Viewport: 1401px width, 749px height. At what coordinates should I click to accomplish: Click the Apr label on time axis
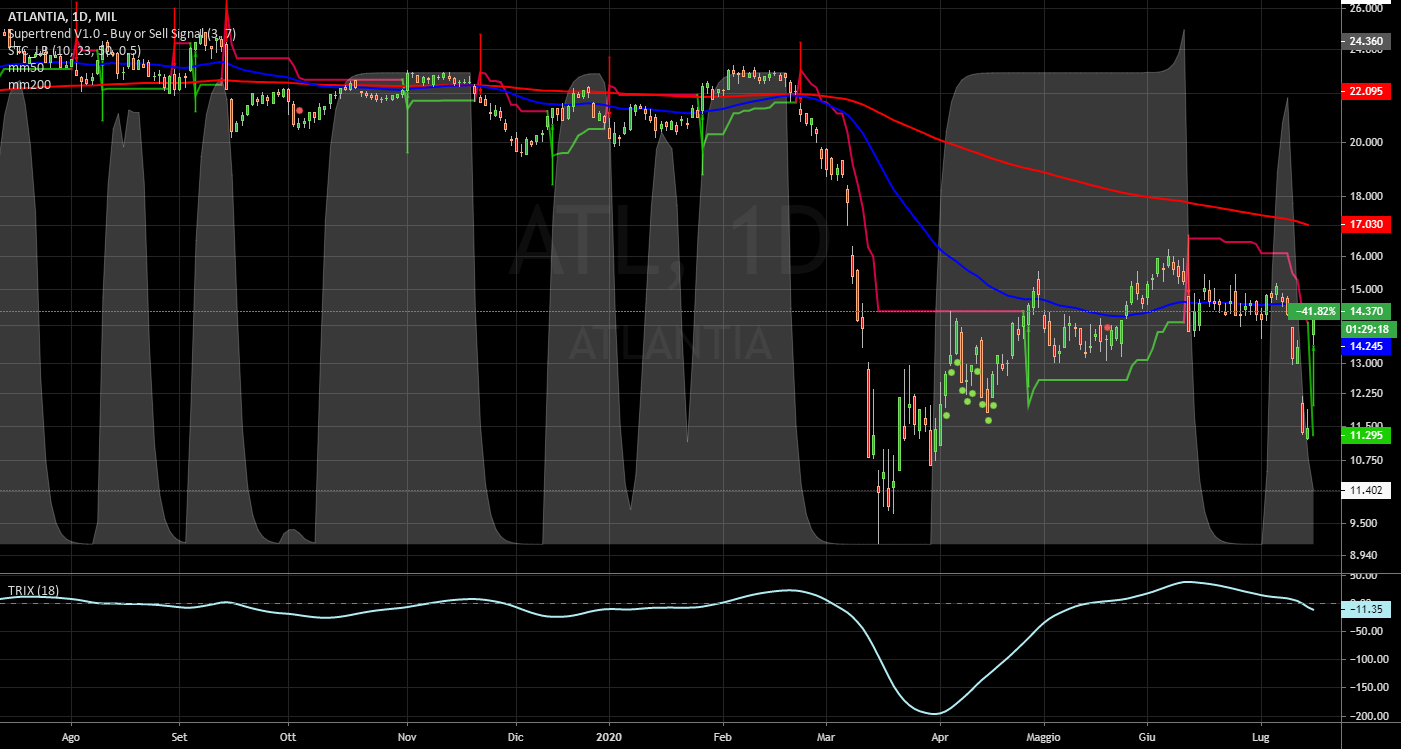coord(940,736)
